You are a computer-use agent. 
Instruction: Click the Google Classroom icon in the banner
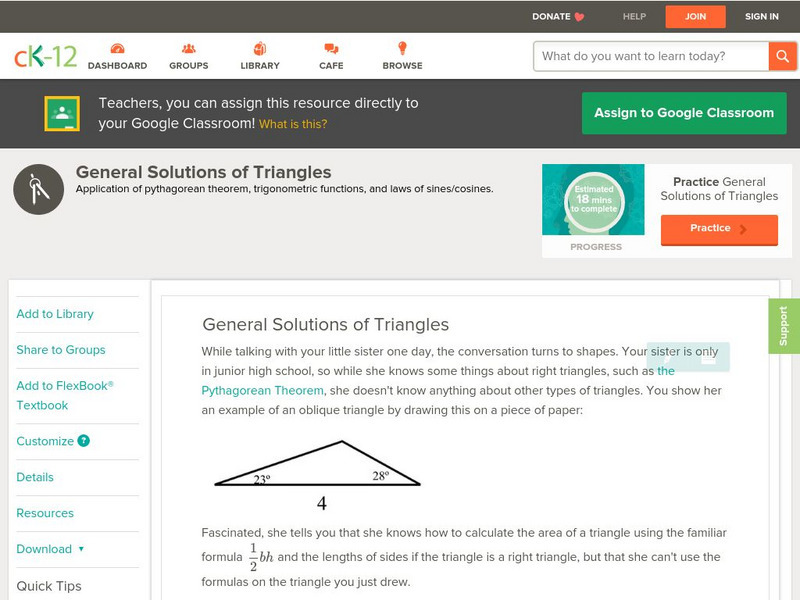63,112
